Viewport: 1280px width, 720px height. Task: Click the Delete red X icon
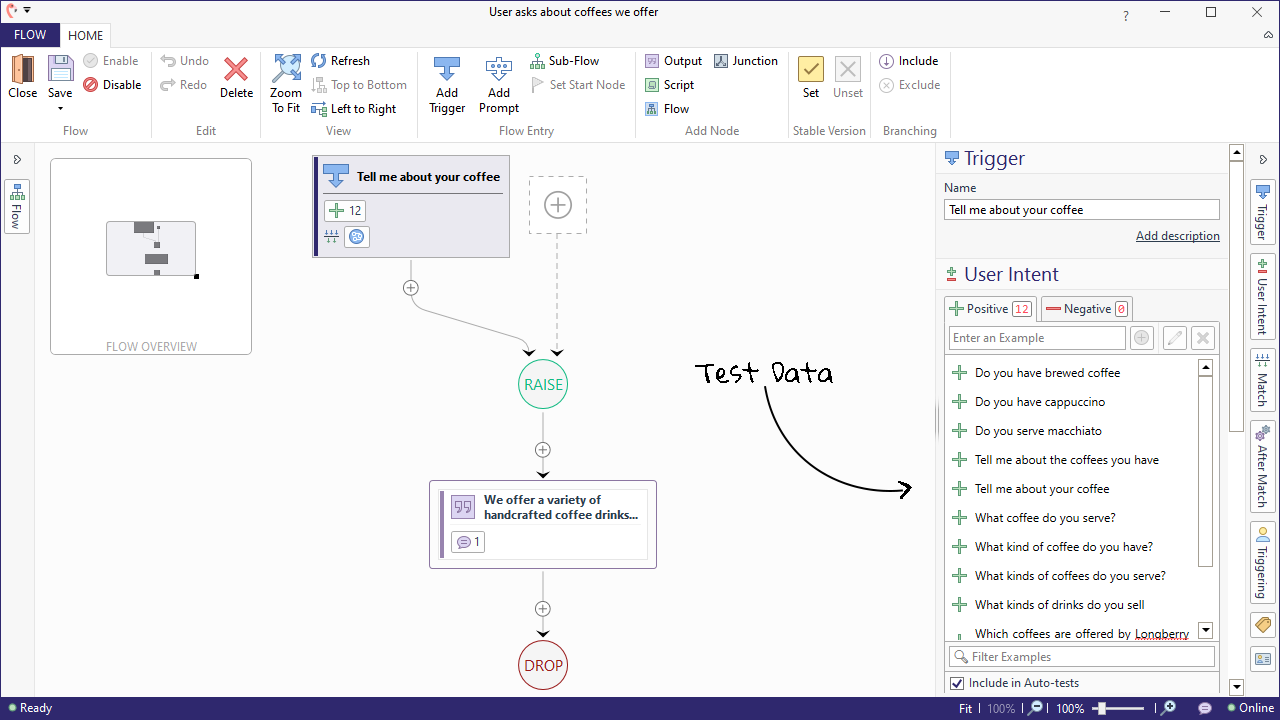click(236, 70)
